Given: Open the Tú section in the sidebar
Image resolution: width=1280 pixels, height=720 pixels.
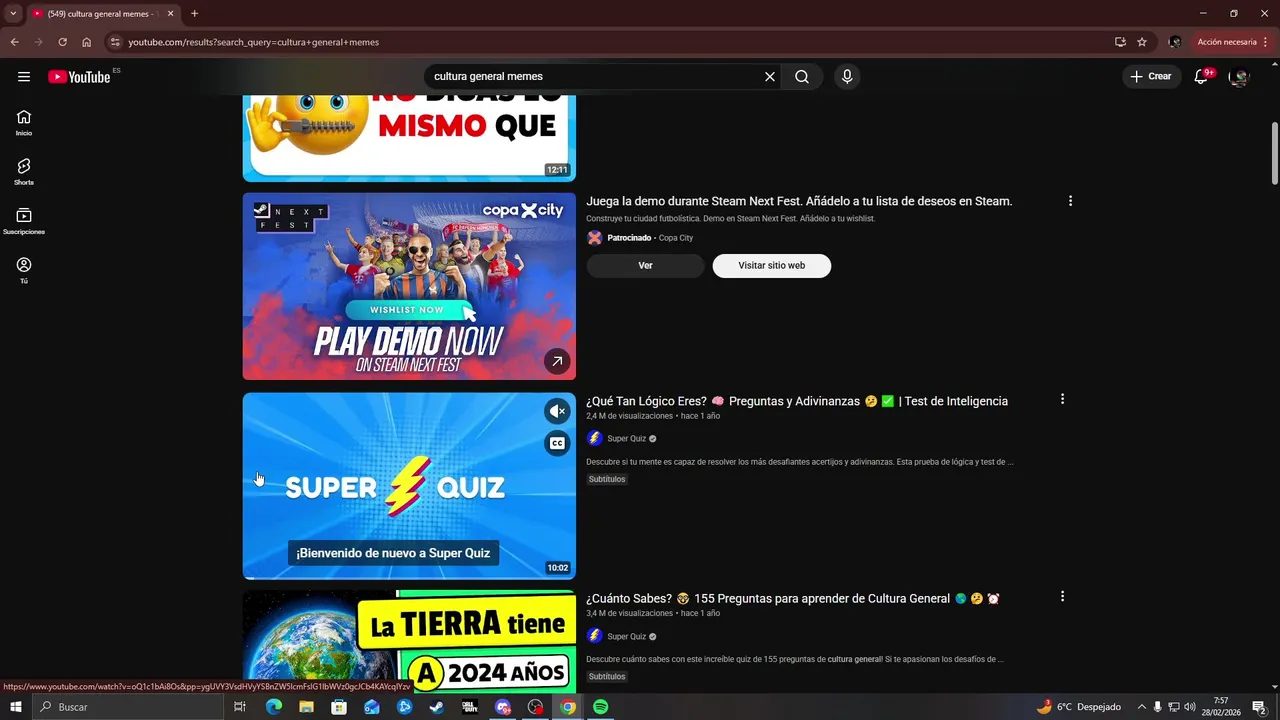Looking at the screenshot, I should tap(24, 270).
